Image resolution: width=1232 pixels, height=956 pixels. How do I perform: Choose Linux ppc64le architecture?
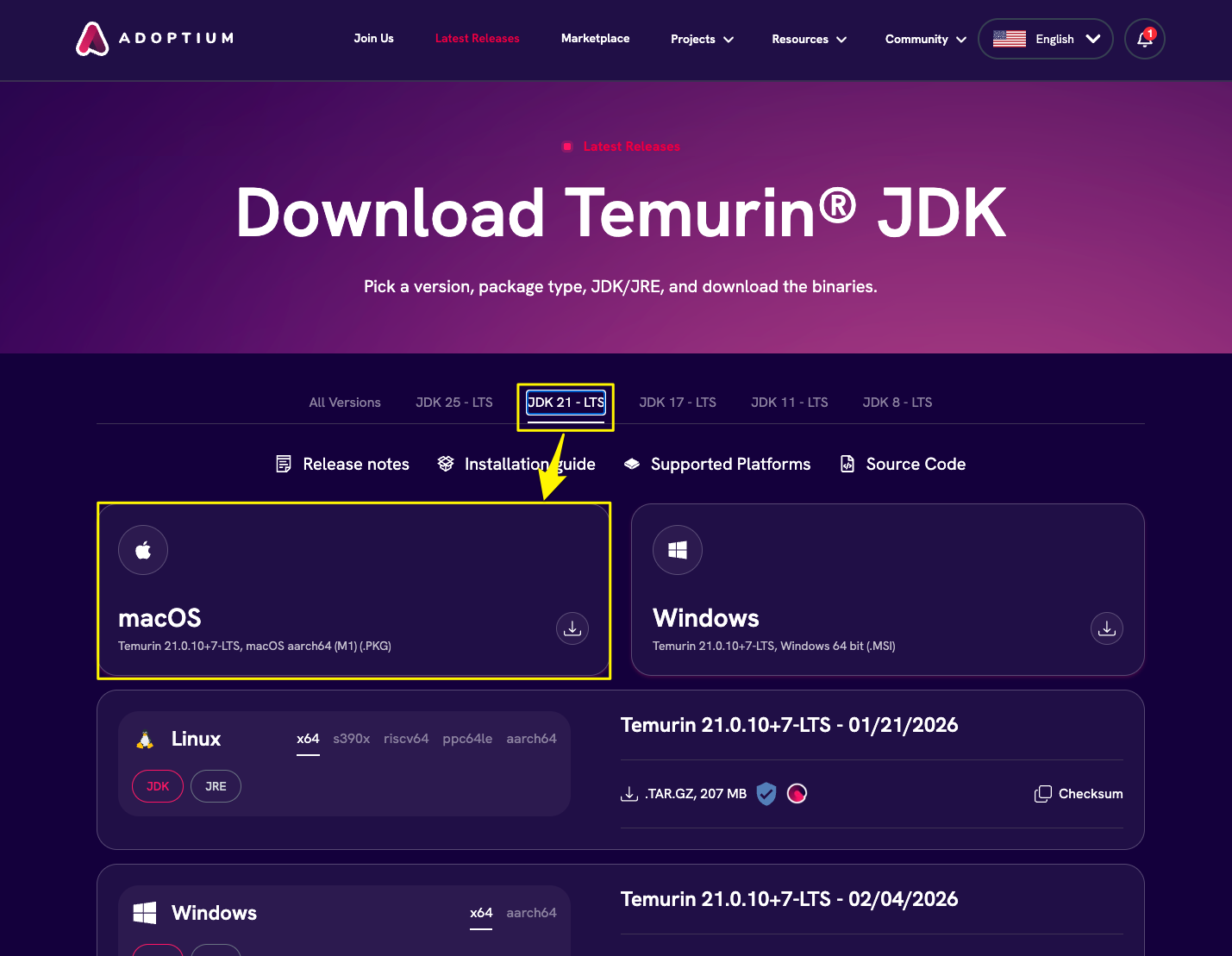(x=467, y=739)
